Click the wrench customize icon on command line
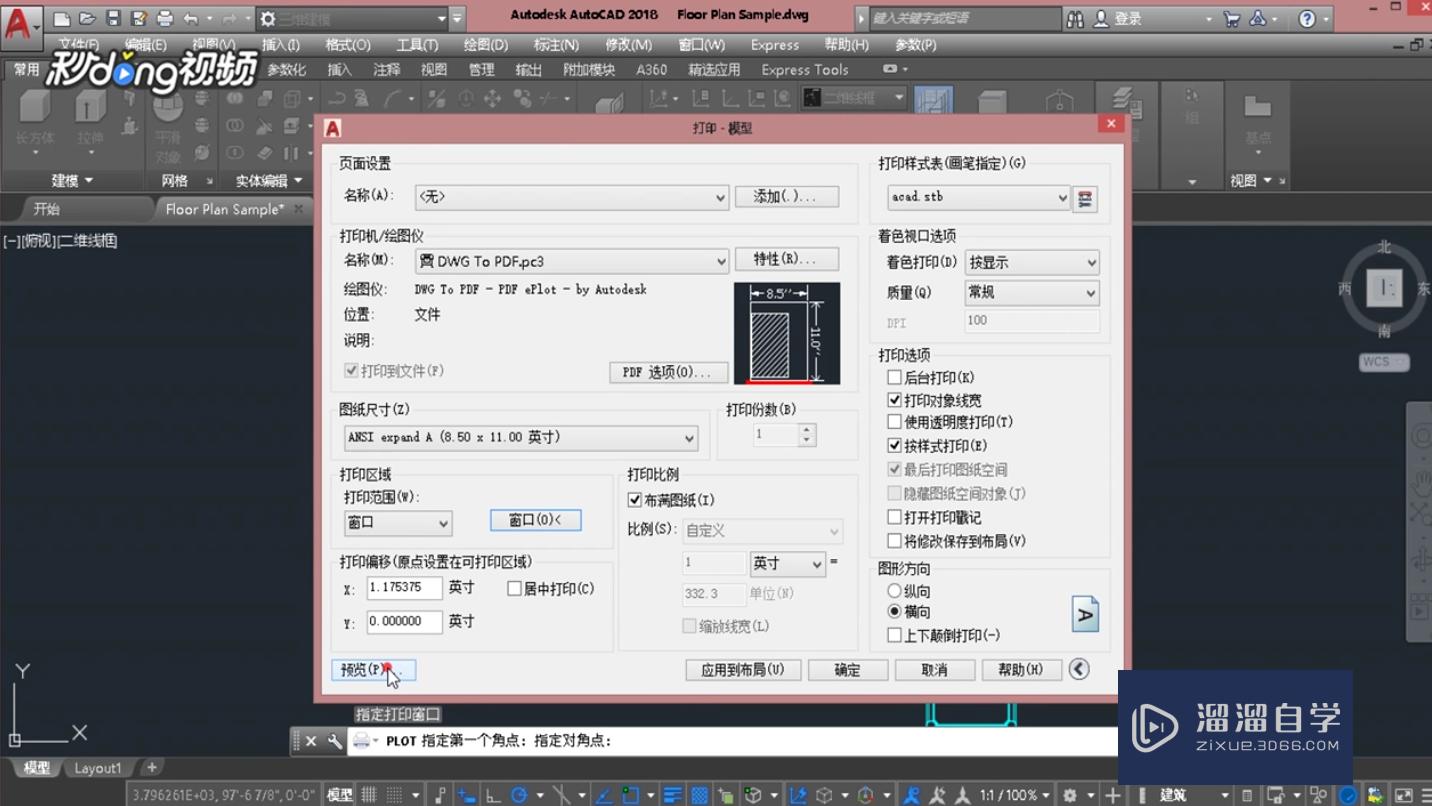 tap(334, 741)
